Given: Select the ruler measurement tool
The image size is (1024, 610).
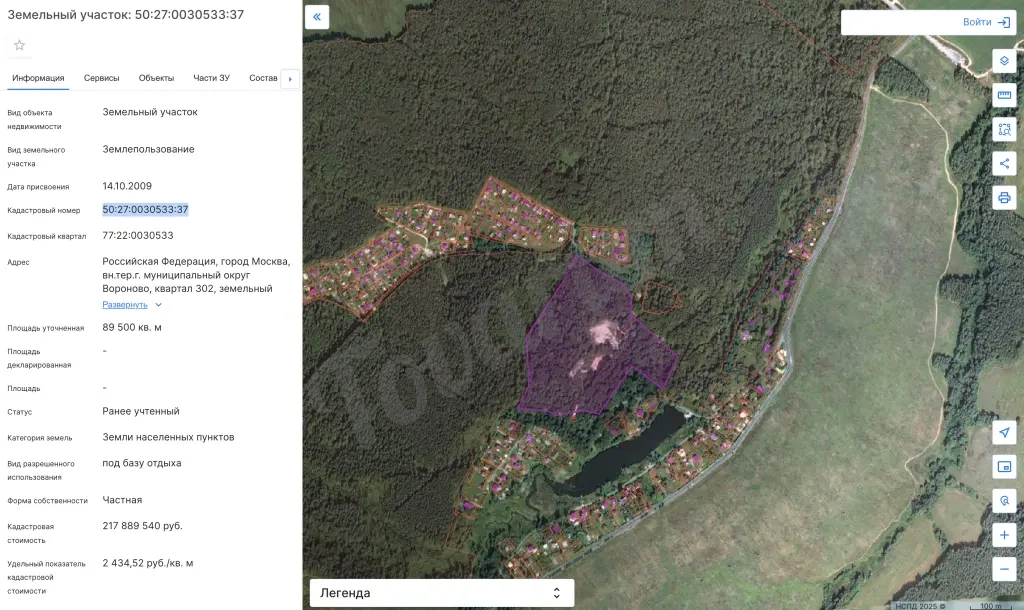Looking at the screenshot, I should [1004, 95].
